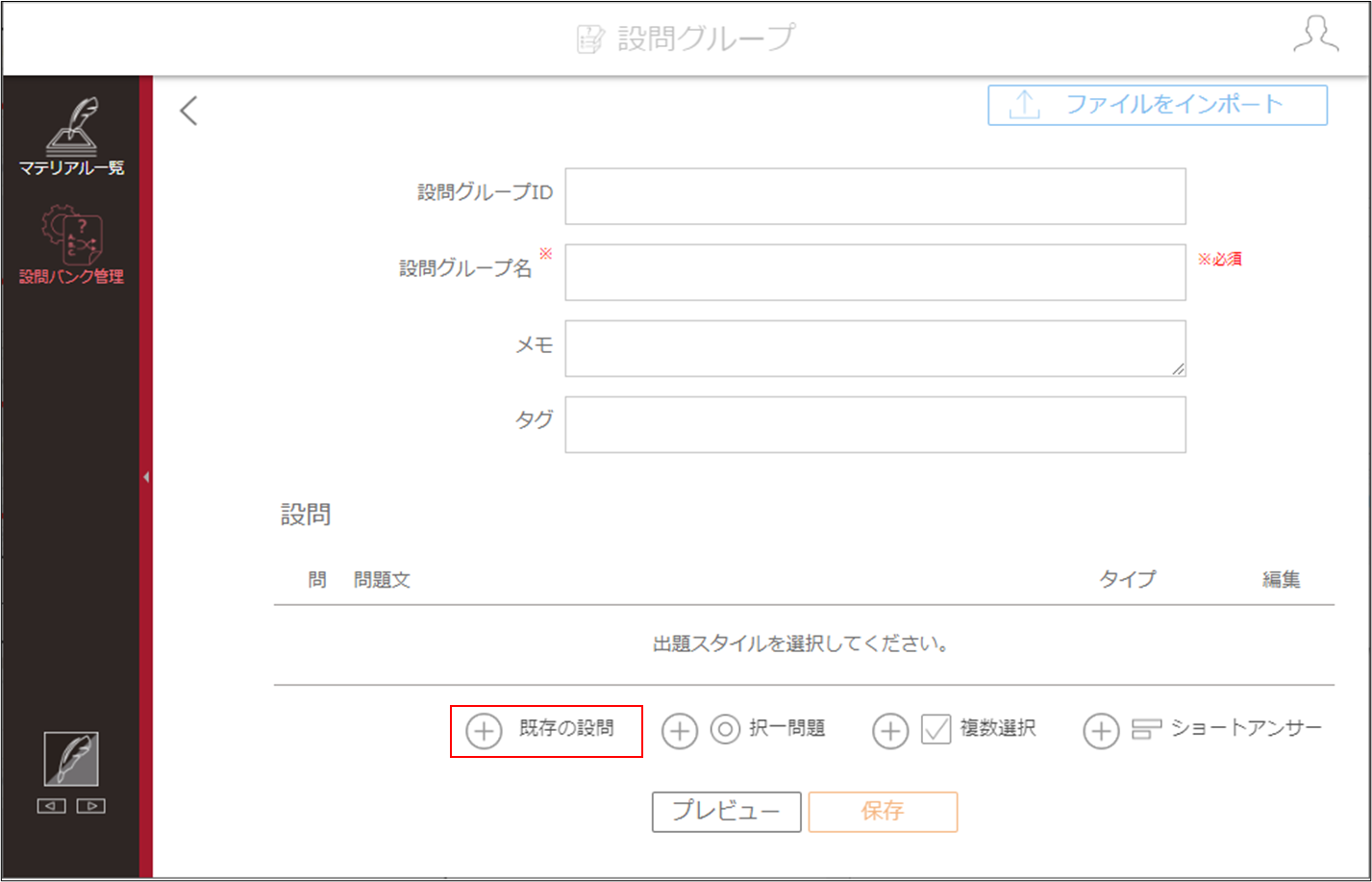Viewport: 1372px width, 882px height.
Task: Click the 設問グループ page title
Action: point(707,38)
